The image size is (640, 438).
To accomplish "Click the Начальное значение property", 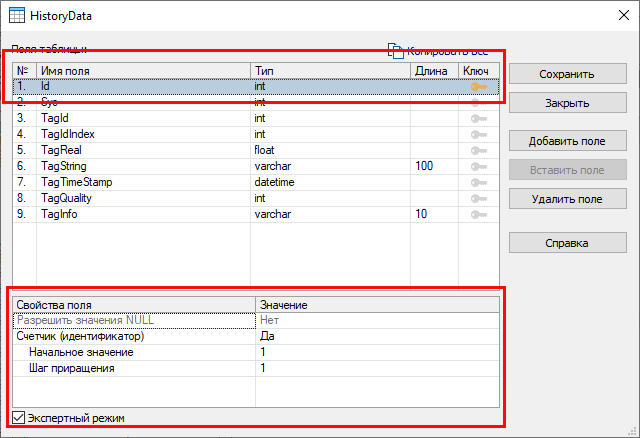I will 134,352.
